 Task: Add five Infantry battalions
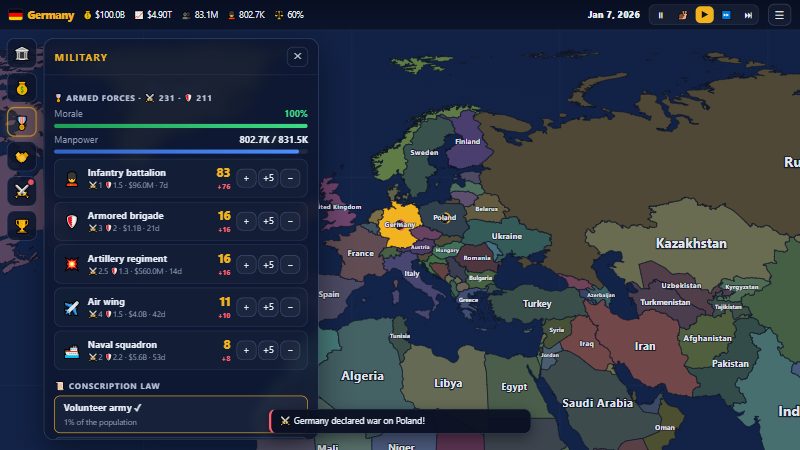(x=268, y=178)
